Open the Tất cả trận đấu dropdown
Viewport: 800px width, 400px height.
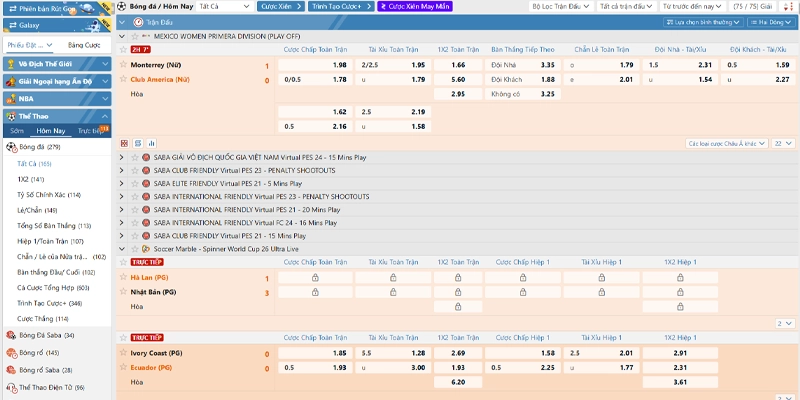coord(627,7)
